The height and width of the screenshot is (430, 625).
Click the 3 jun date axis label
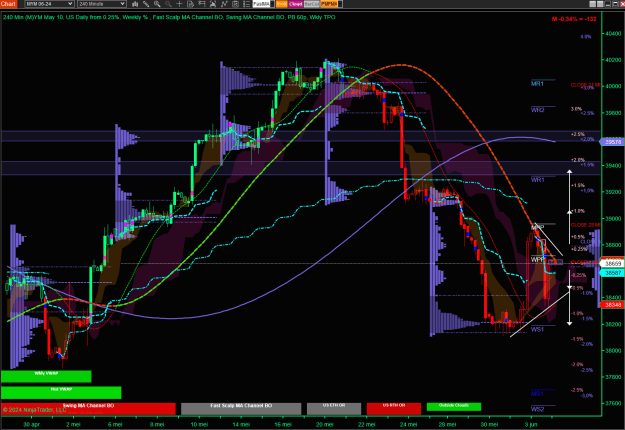pyautogui.click(x=531, y=424)
